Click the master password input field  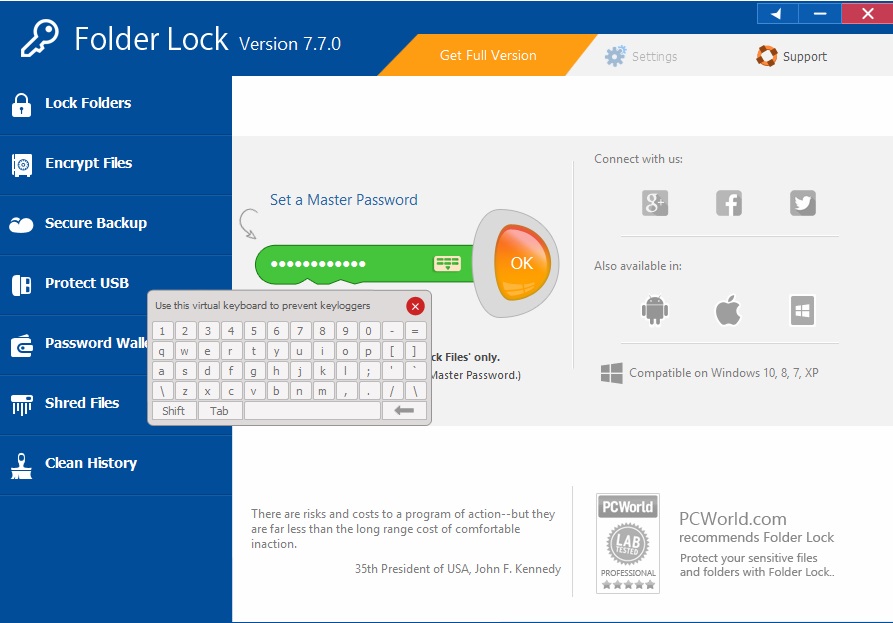[x=350, y=263]
